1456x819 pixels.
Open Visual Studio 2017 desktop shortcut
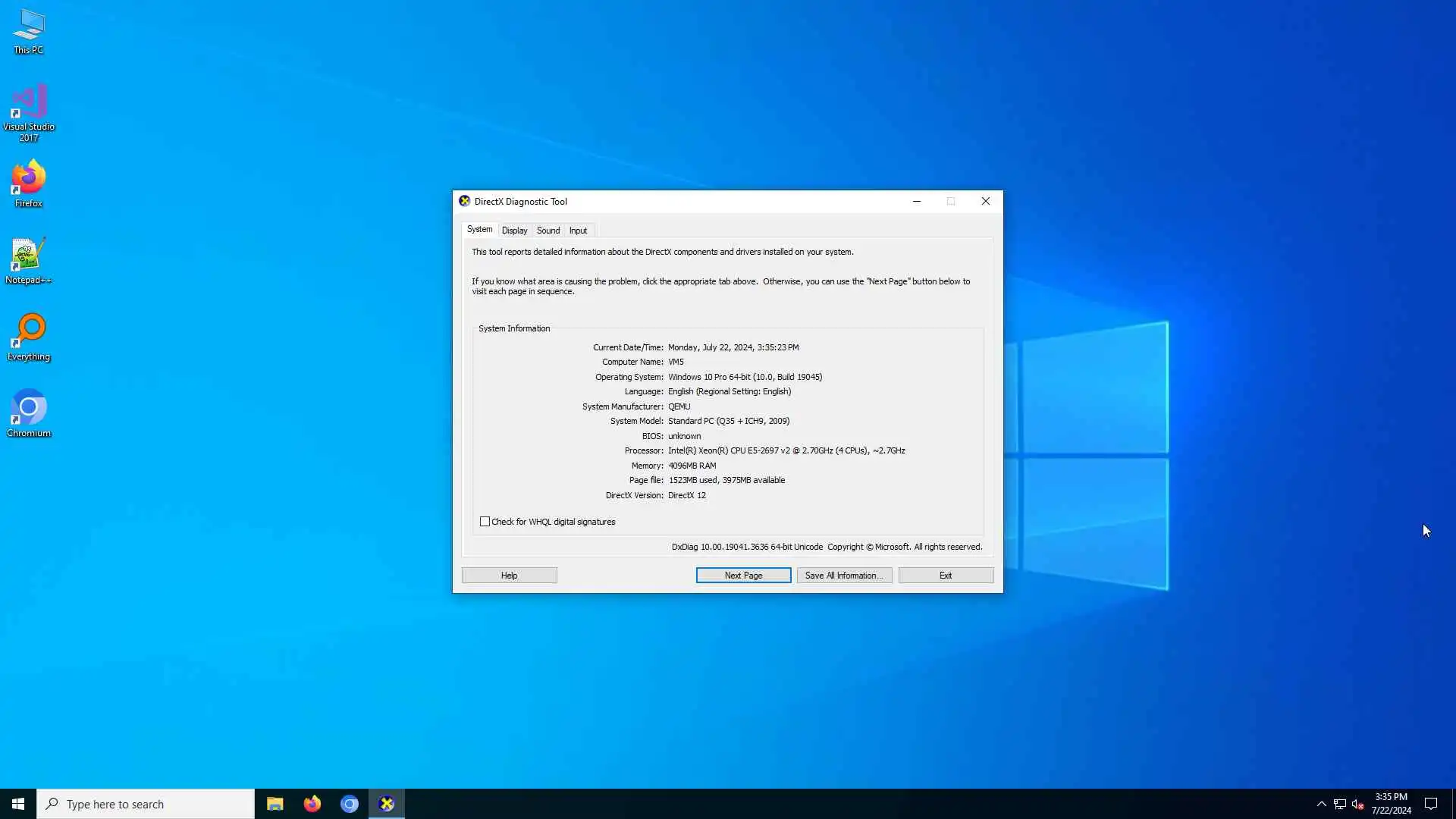28,111
